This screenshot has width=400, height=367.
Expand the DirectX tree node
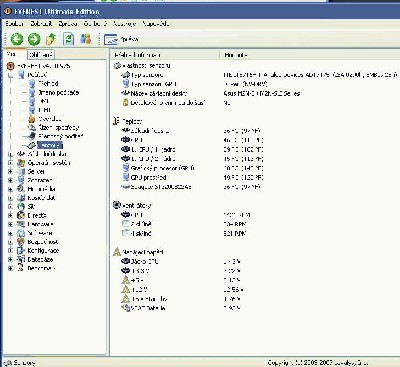10,215
